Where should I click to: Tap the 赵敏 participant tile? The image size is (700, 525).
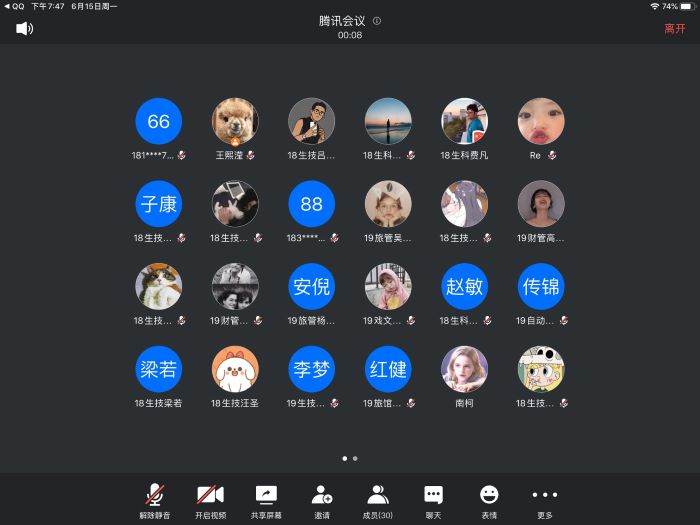[465, 287]
